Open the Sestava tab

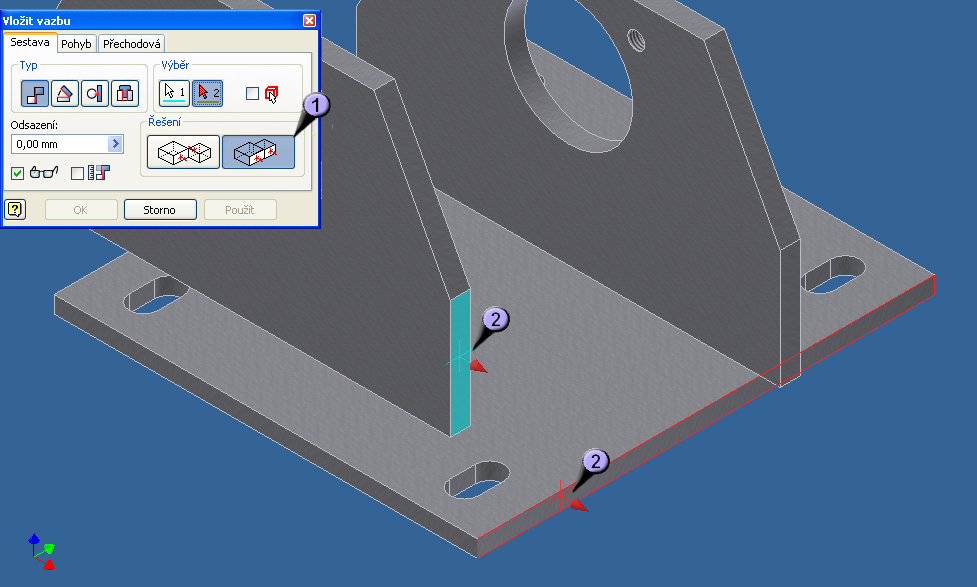tap(29, 43)
